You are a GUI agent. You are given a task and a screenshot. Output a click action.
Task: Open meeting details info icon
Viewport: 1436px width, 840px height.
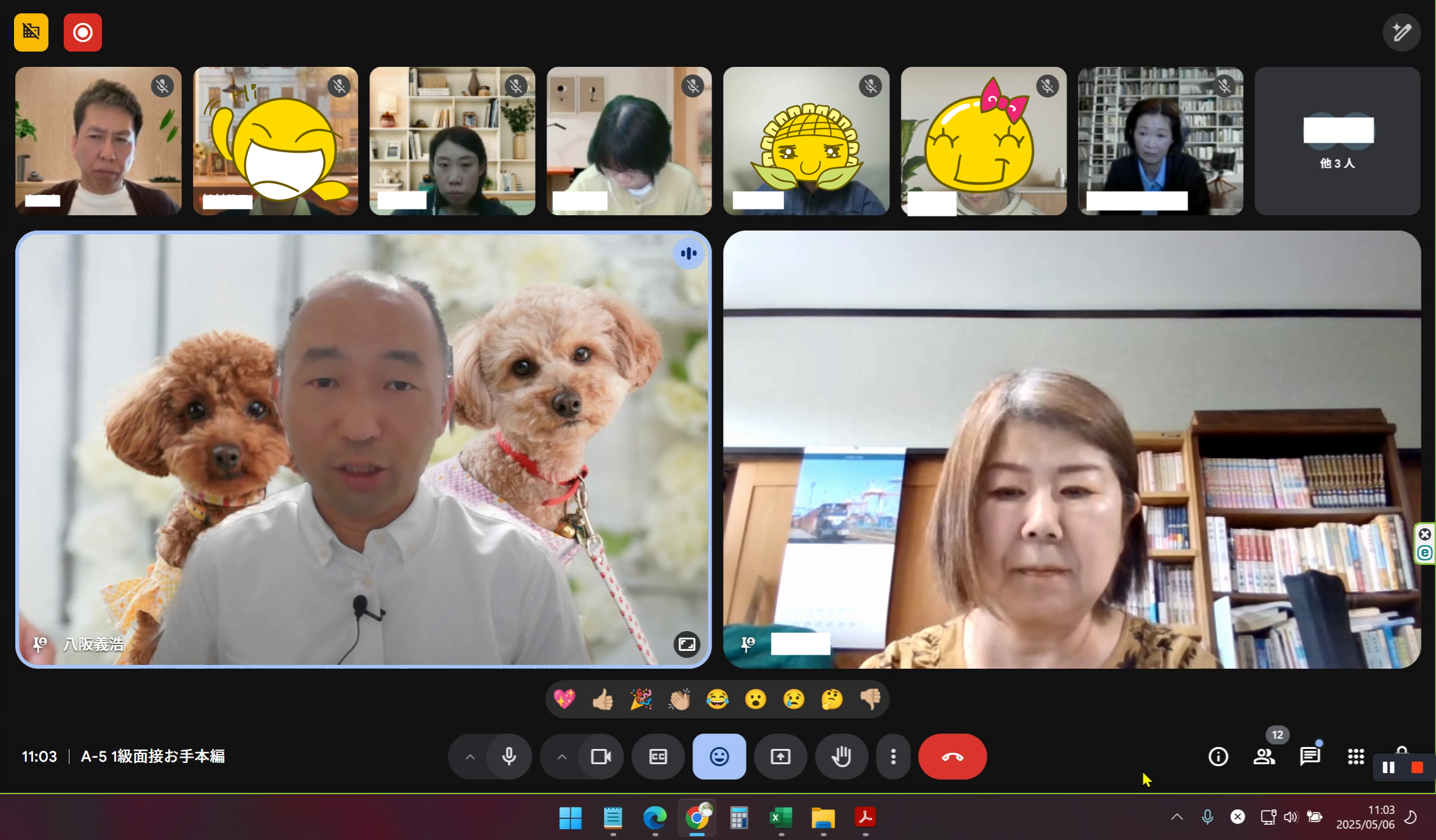[x=1218, y=757]
